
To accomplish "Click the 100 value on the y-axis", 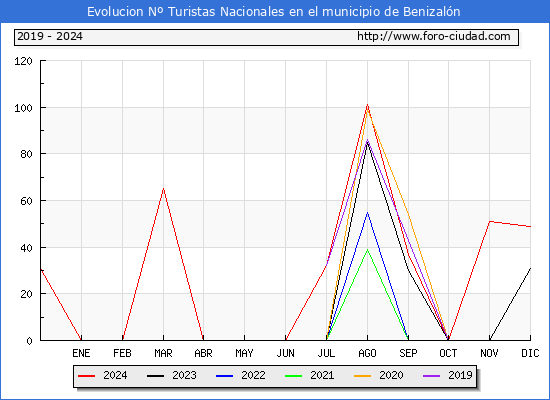I will click(x=23, y=108).
